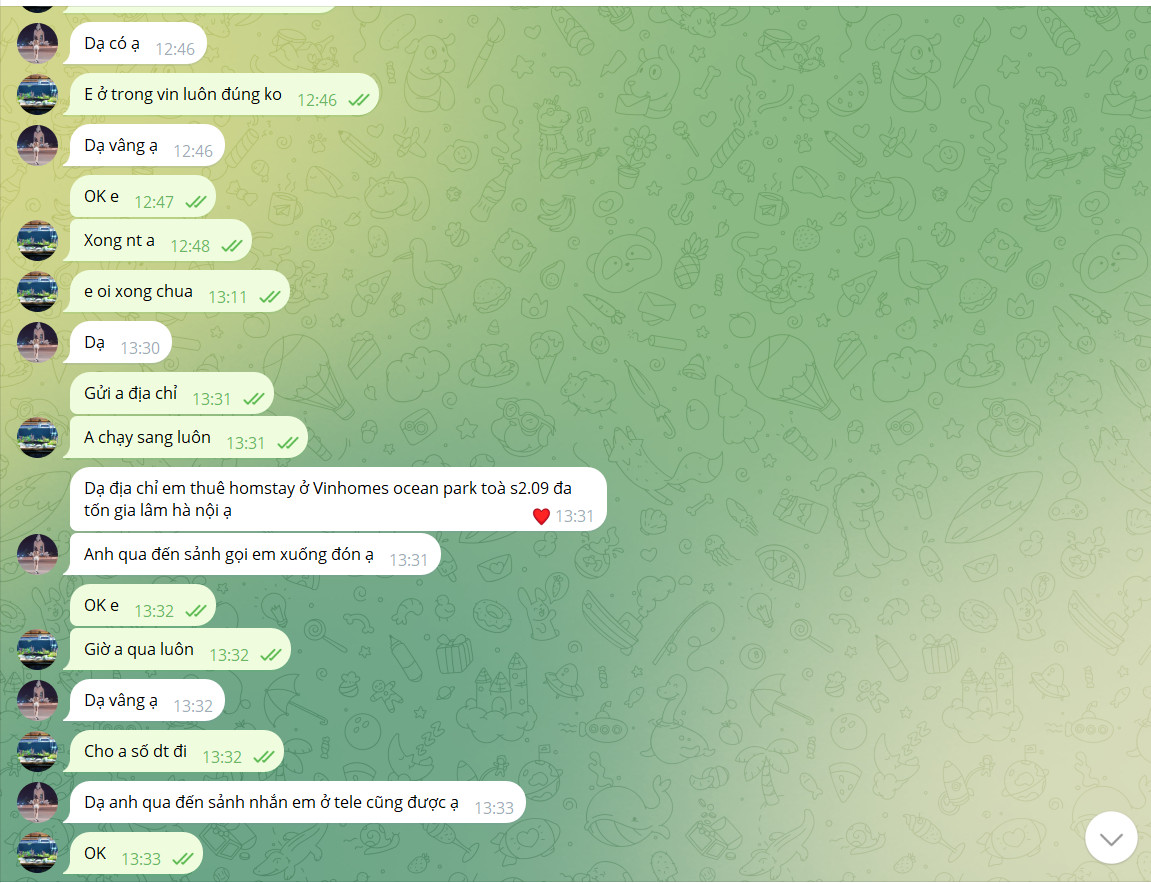Click the 'Gửi a địa chỉ' message bubble

(172, 393)
